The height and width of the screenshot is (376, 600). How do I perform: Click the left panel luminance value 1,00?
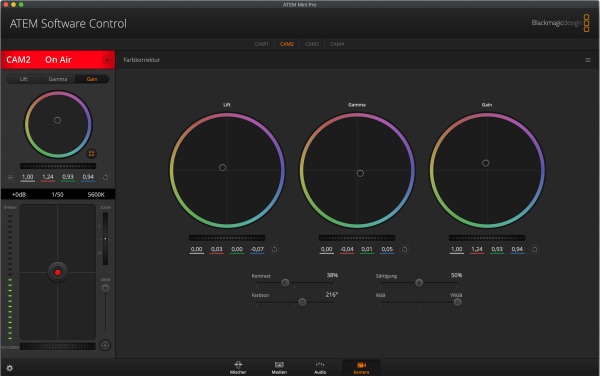pyautogui.click(x=28, y=177)
